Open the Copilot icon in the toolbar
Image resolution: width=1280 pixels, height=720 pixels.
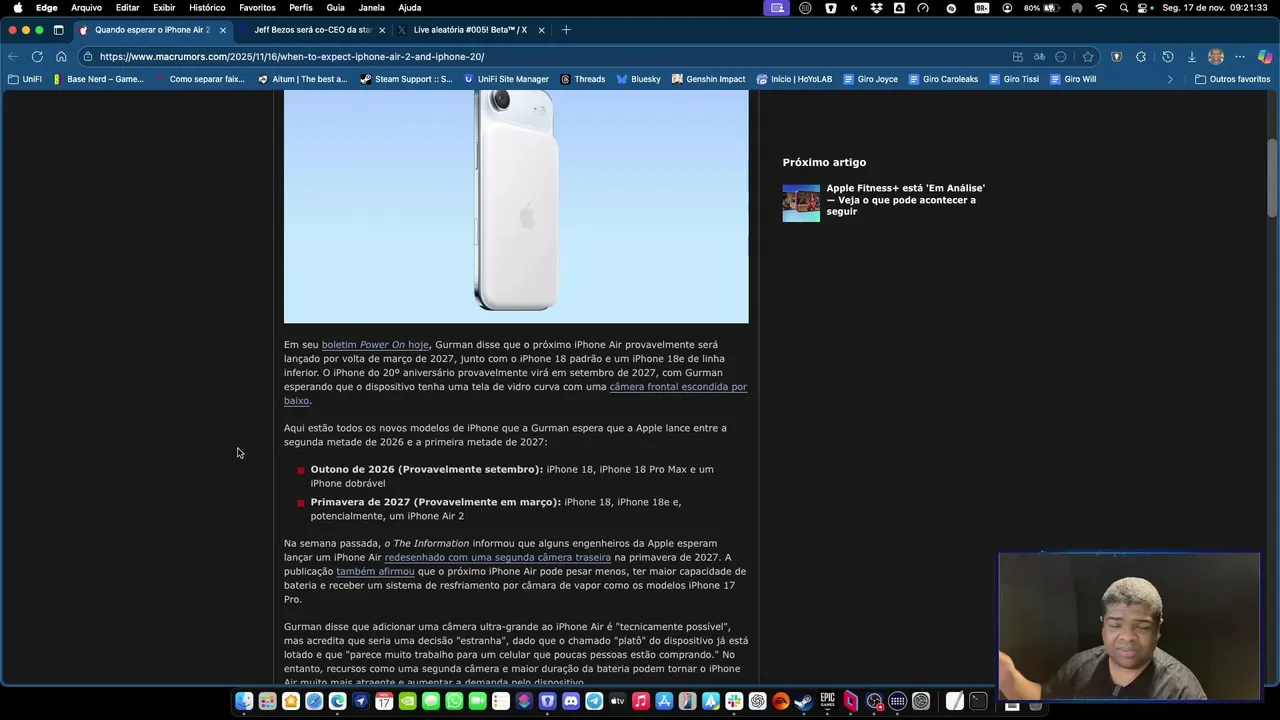1265,57
